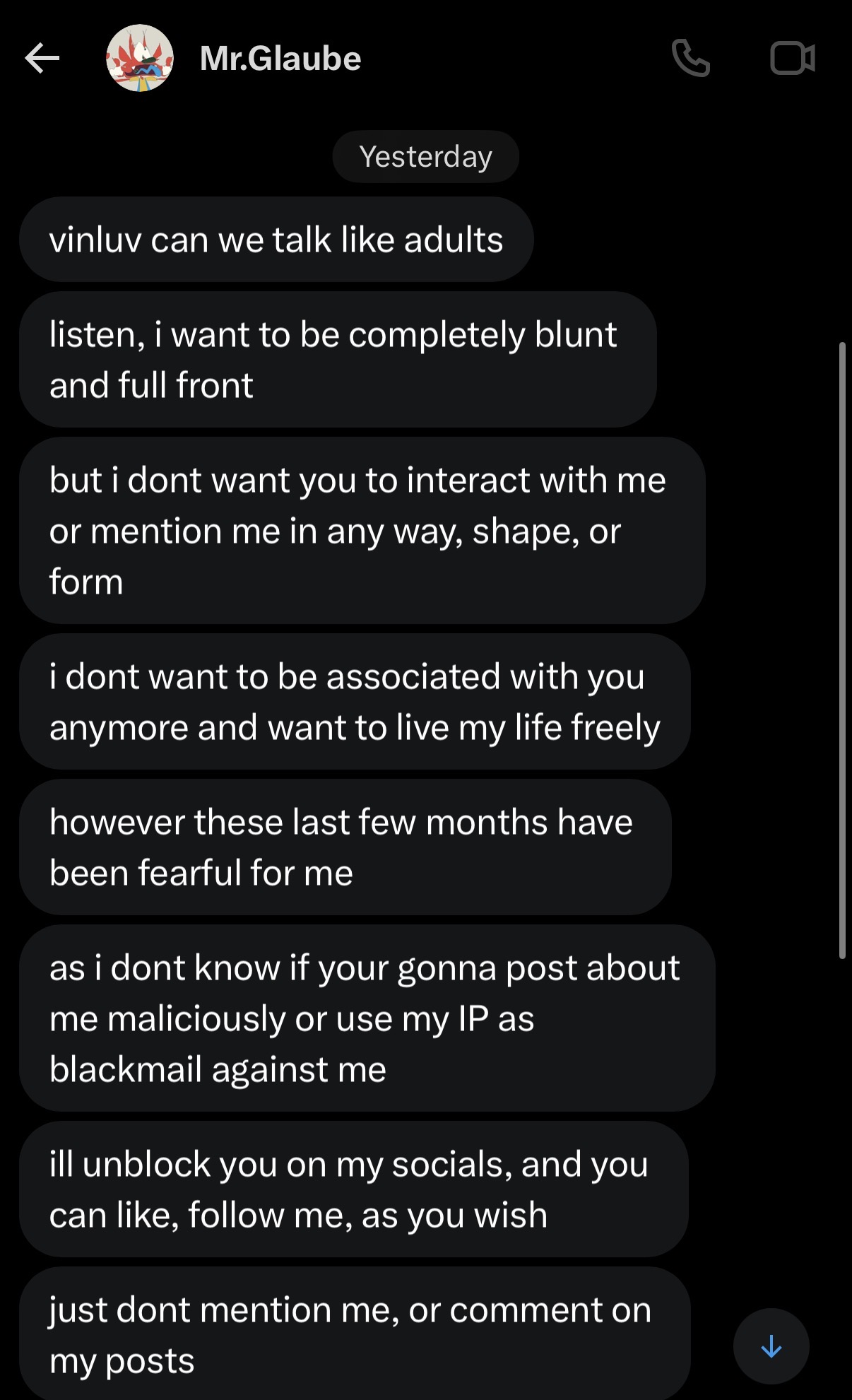The image size is (852, 1400).
Task: Tap the "dont want you to interact" message
Action: click(x=362, y=530)
